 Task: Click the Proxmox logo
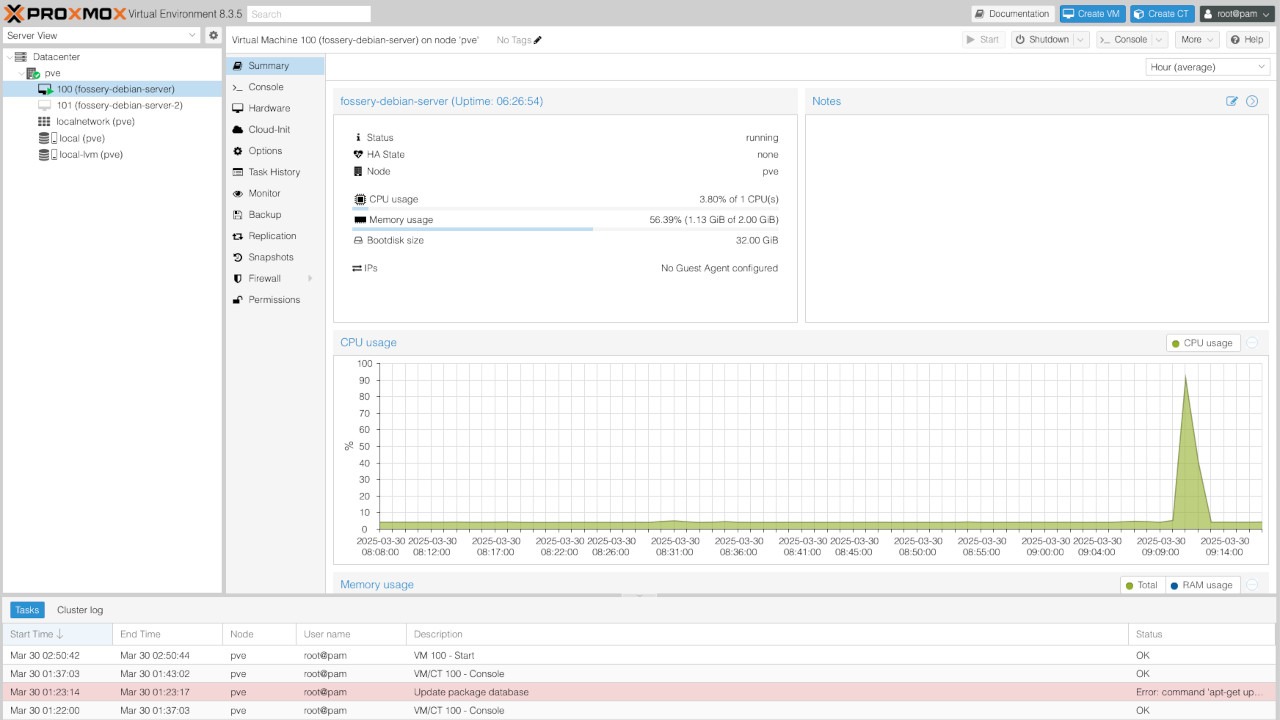tap(65, 13)
